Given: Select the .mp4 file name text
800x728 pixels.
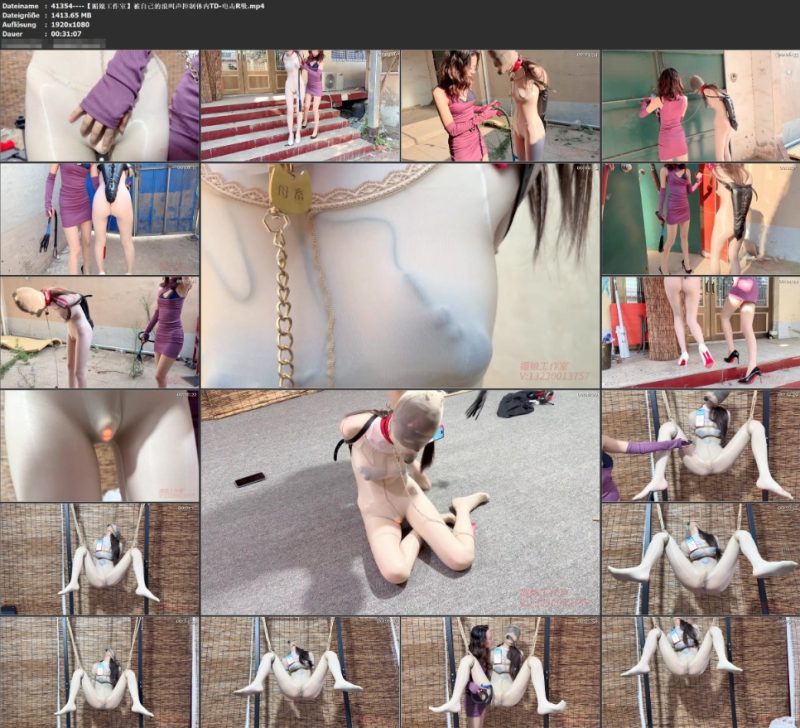Looking at the screenshot, I should tap(158, 6).
